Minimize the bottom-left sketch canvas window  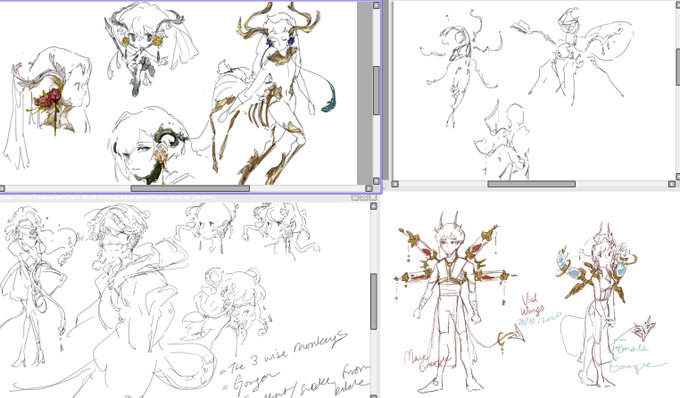[x=355, y=198]
